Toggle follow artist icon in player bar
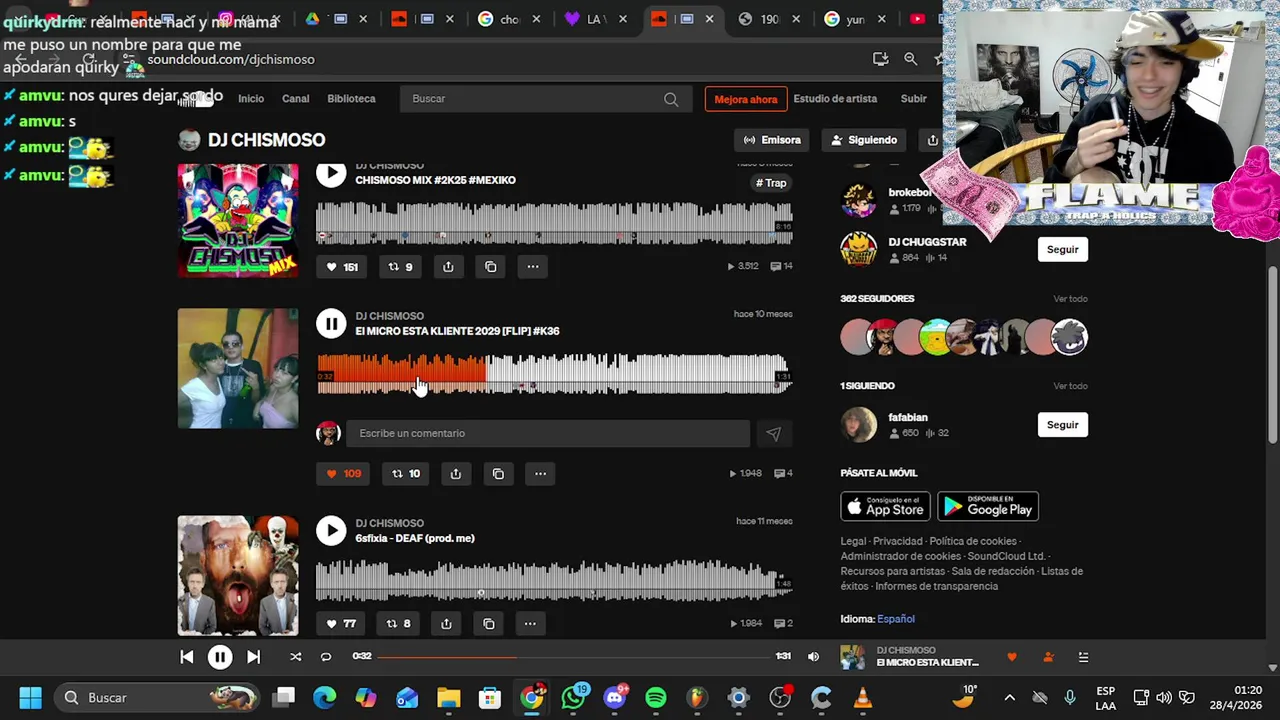This screenshot has height=720, width=1280. [x=1048, y=657]
